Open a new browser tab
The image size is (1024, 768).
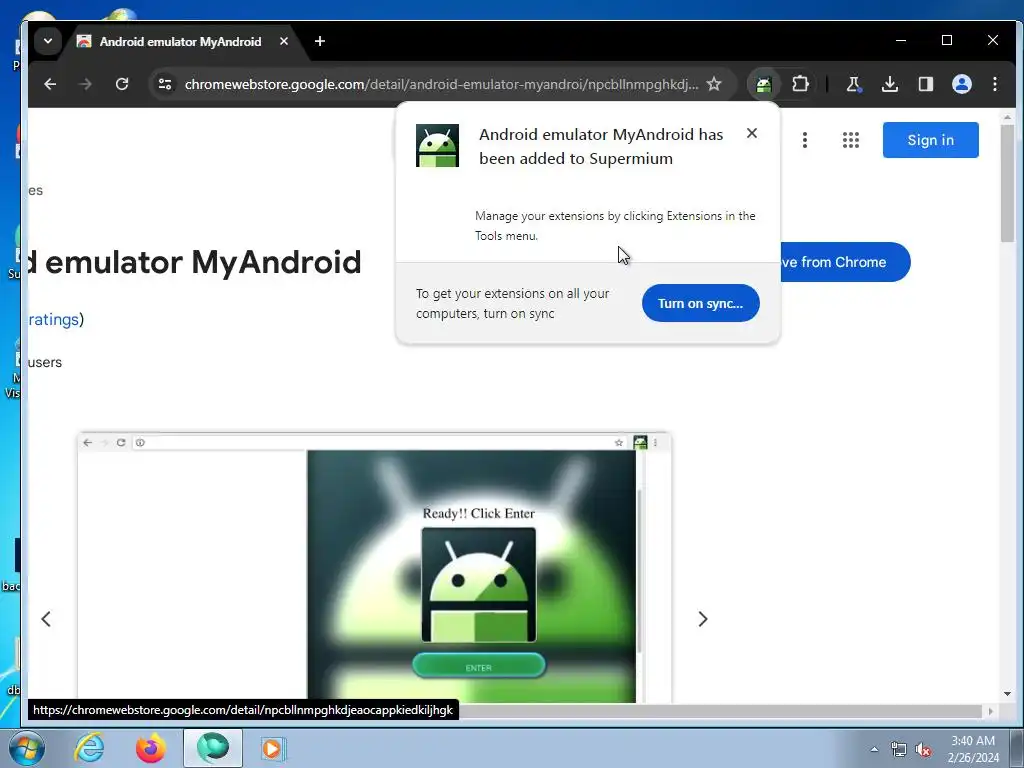[x=319, y=41]
